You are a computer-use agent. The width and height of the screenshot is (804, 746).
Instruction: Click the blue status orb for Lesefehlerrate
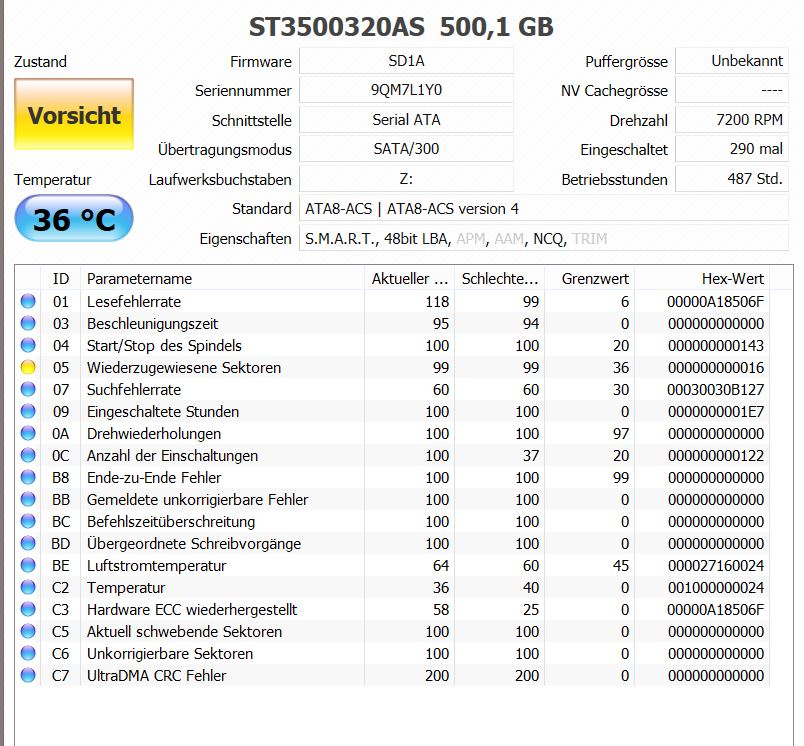point(28,301)
